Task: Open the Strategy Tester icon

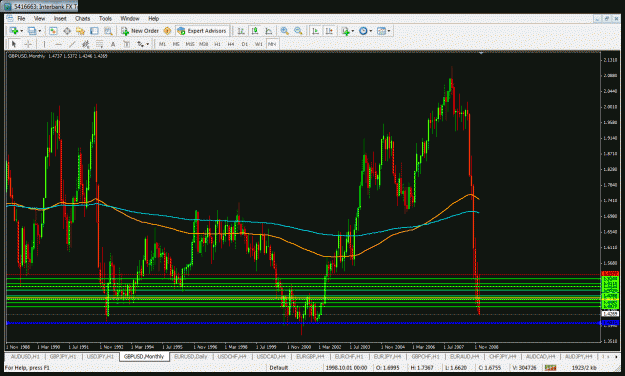Action: (x=108, y=31)
